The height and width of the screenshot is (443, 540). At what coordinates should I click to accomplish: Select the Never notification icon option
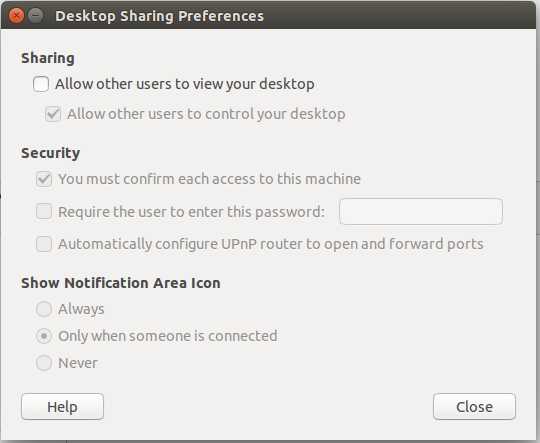(44, 363)
